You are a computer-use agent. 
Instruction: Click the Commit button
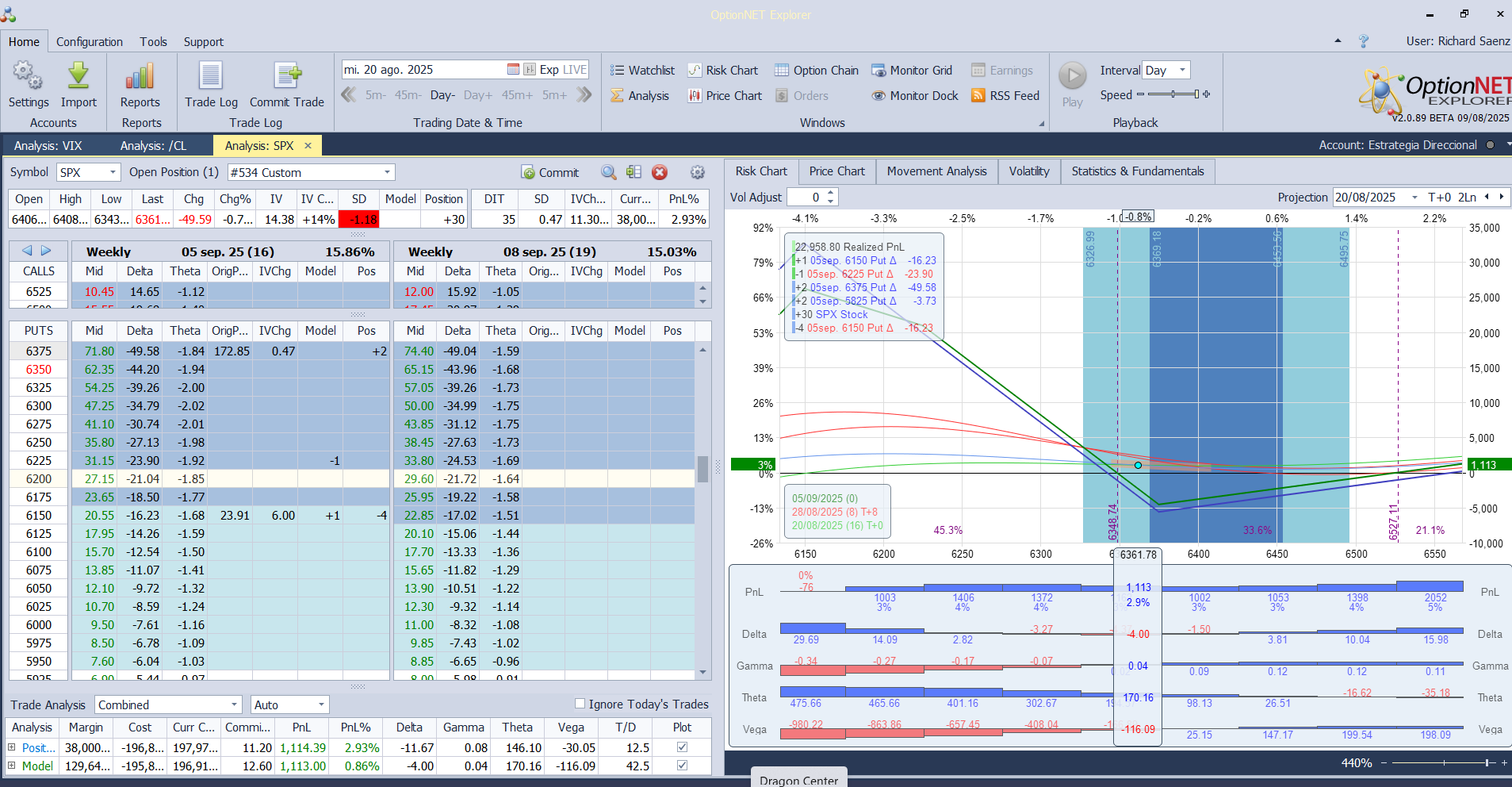coord(550,173)
